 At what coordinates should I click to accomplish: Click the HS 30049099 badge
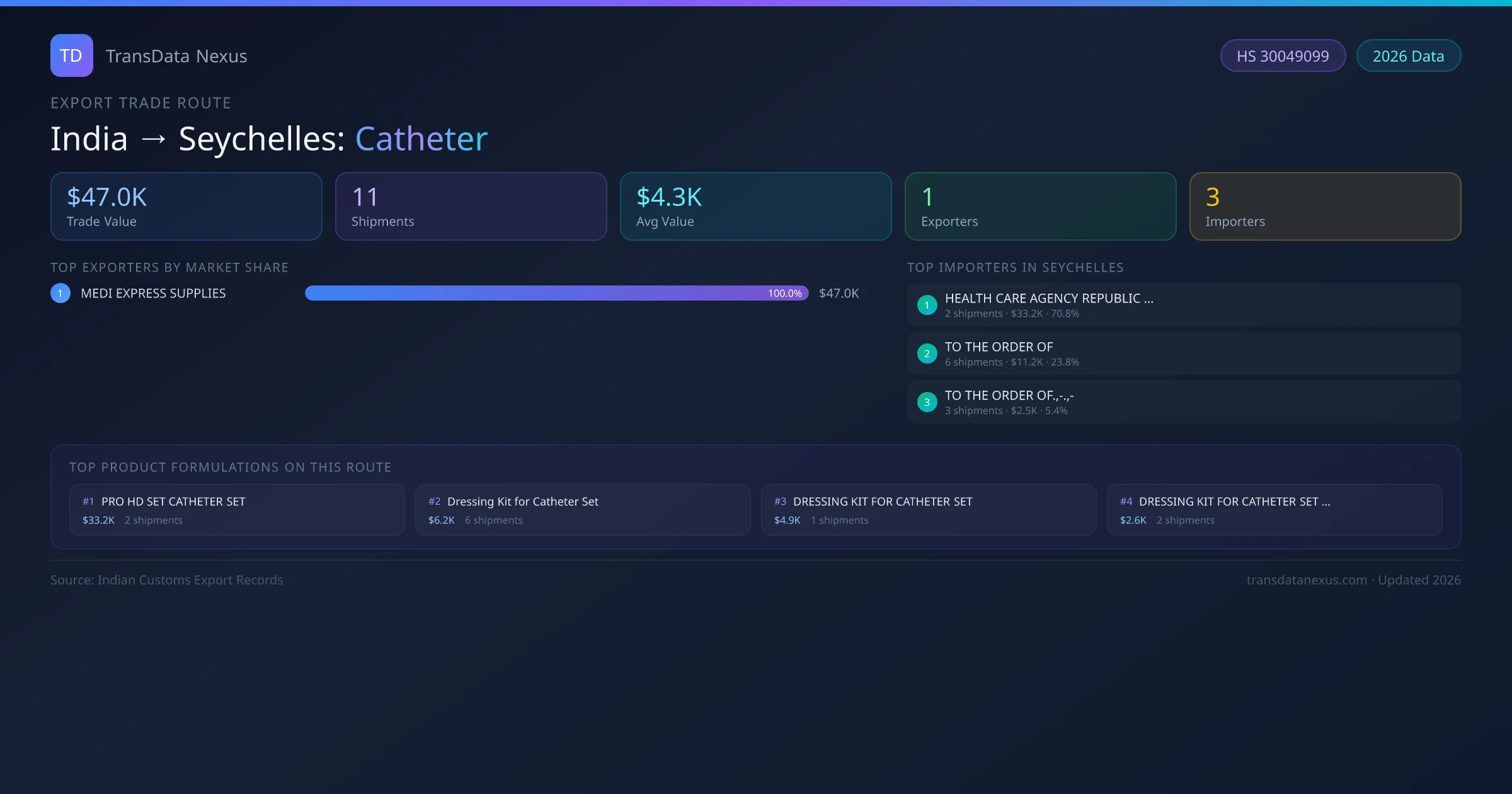[1283, 56]
